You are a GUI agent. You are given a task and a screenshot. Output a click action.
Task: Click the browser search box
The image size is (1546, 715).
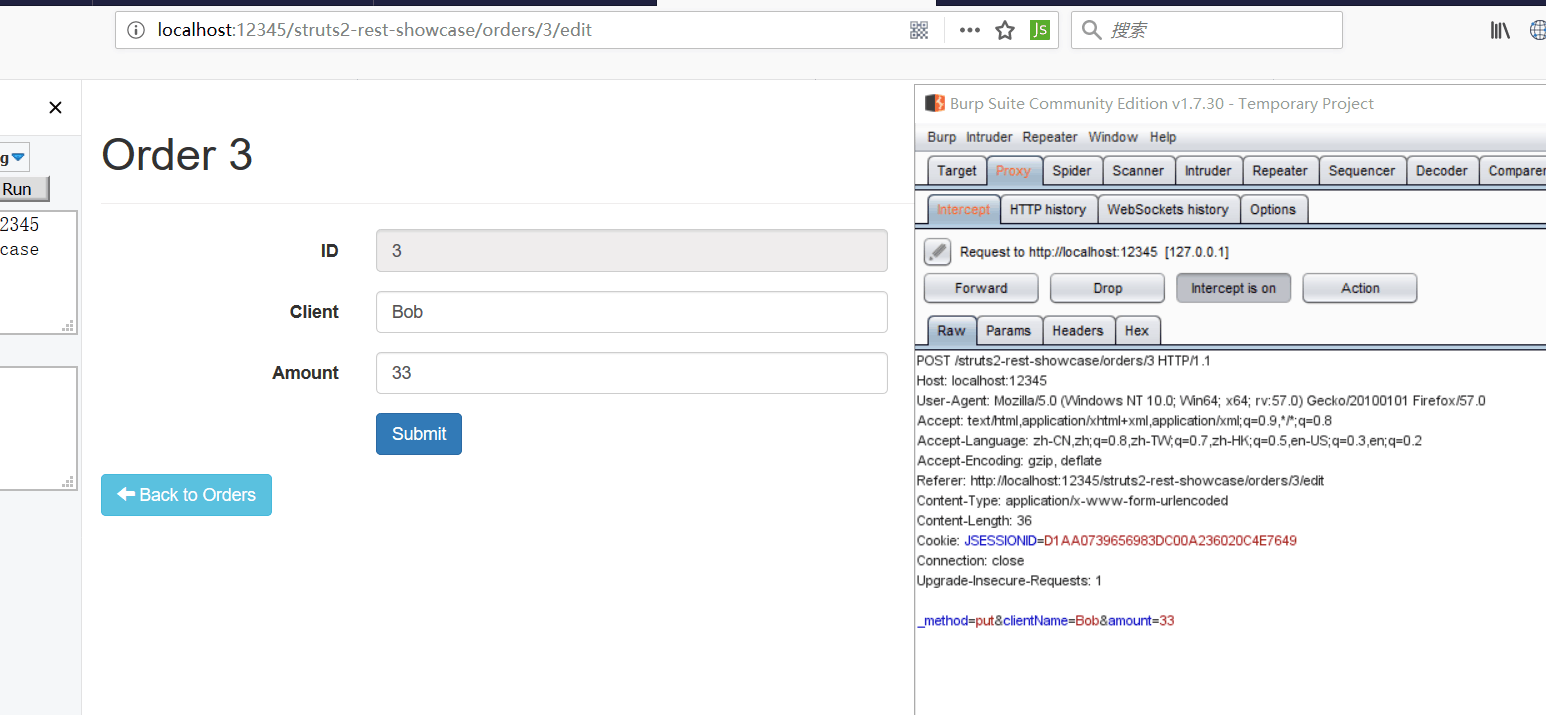(1207, 30)
